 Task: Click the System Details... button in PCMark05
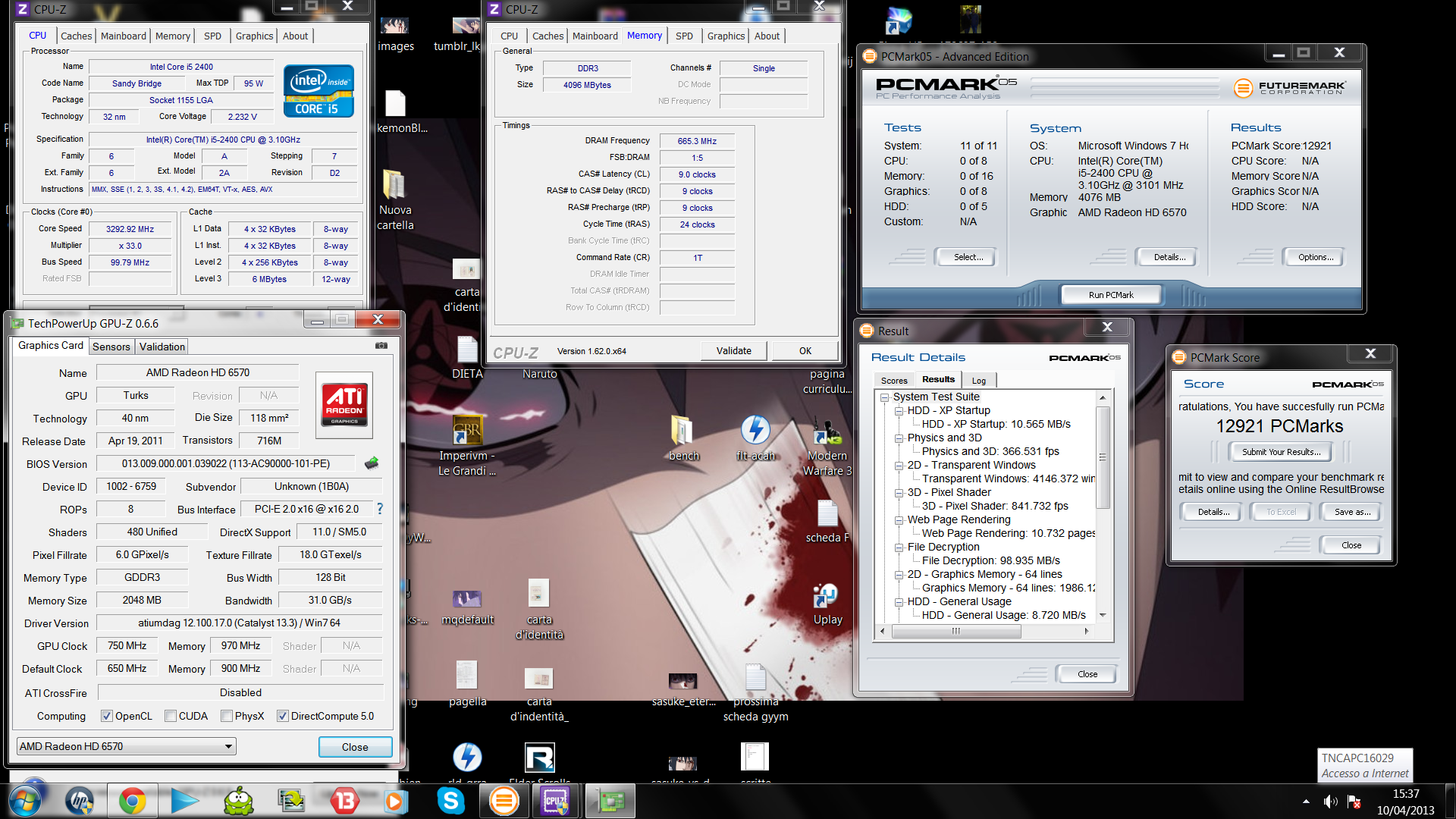pos(1169,257)
